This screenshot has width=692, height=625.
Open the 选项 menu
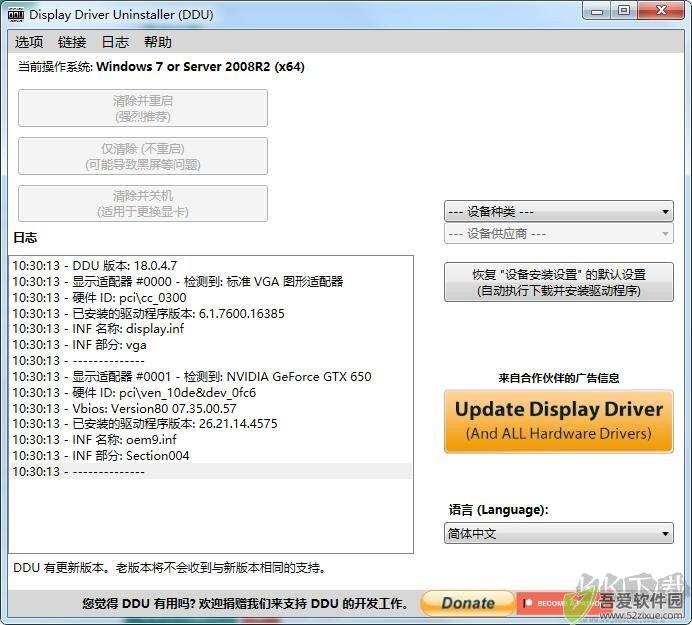(29, 42)
